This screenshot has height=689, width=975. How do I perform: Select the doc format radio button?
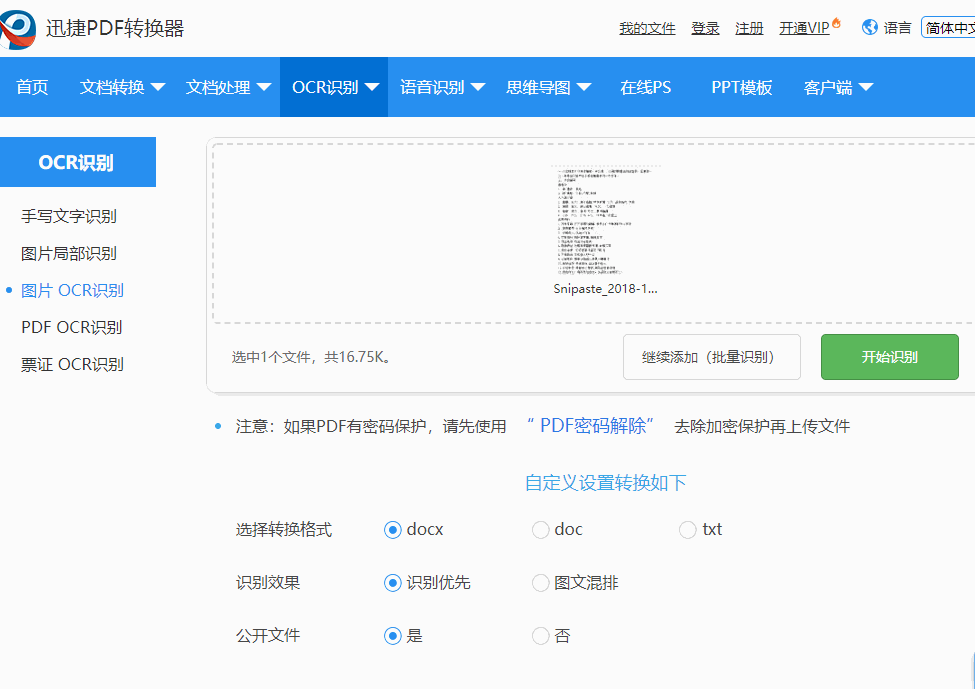[540, 530]
